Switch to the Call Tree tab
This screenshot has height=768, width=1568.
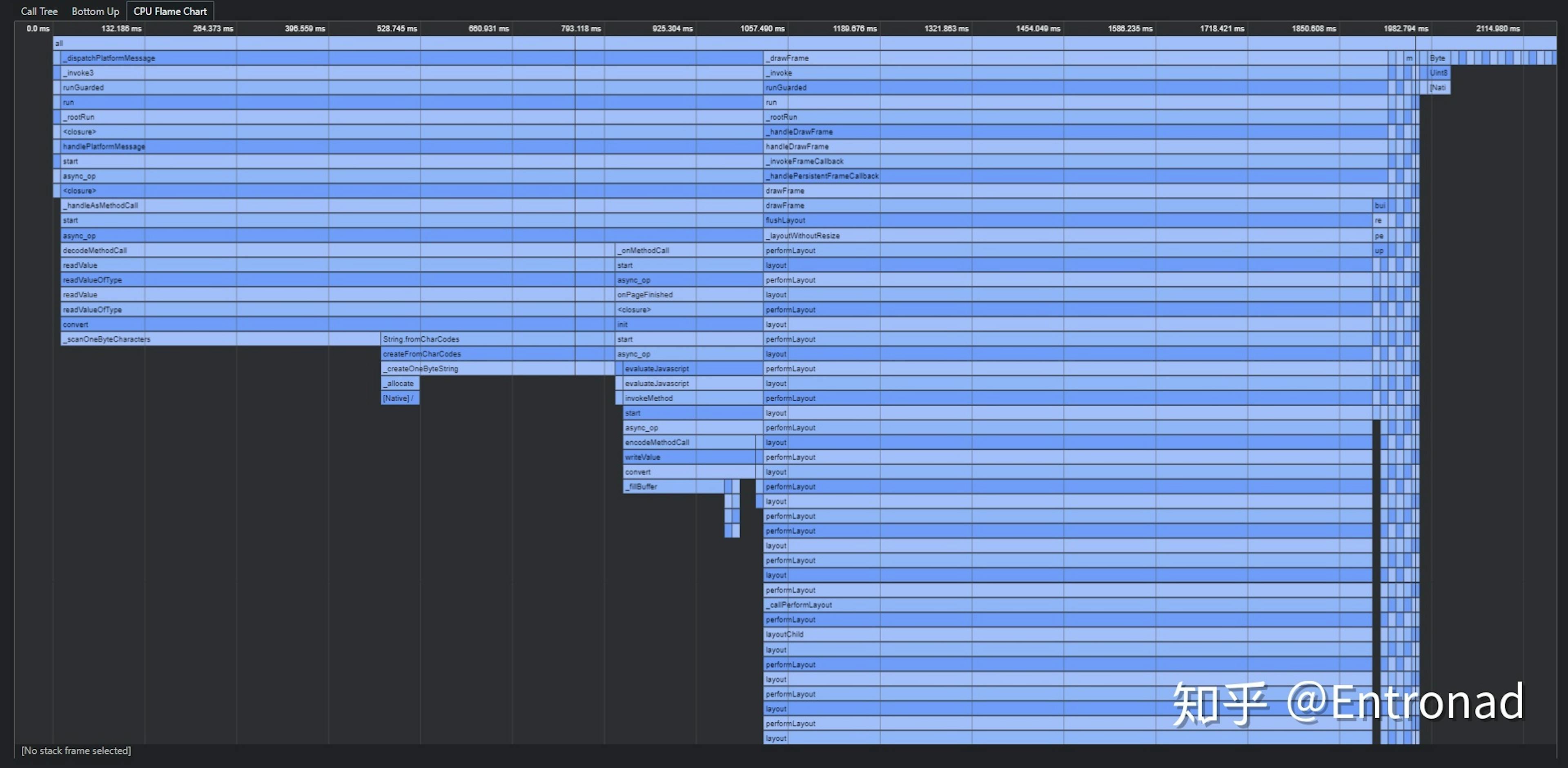39,11
